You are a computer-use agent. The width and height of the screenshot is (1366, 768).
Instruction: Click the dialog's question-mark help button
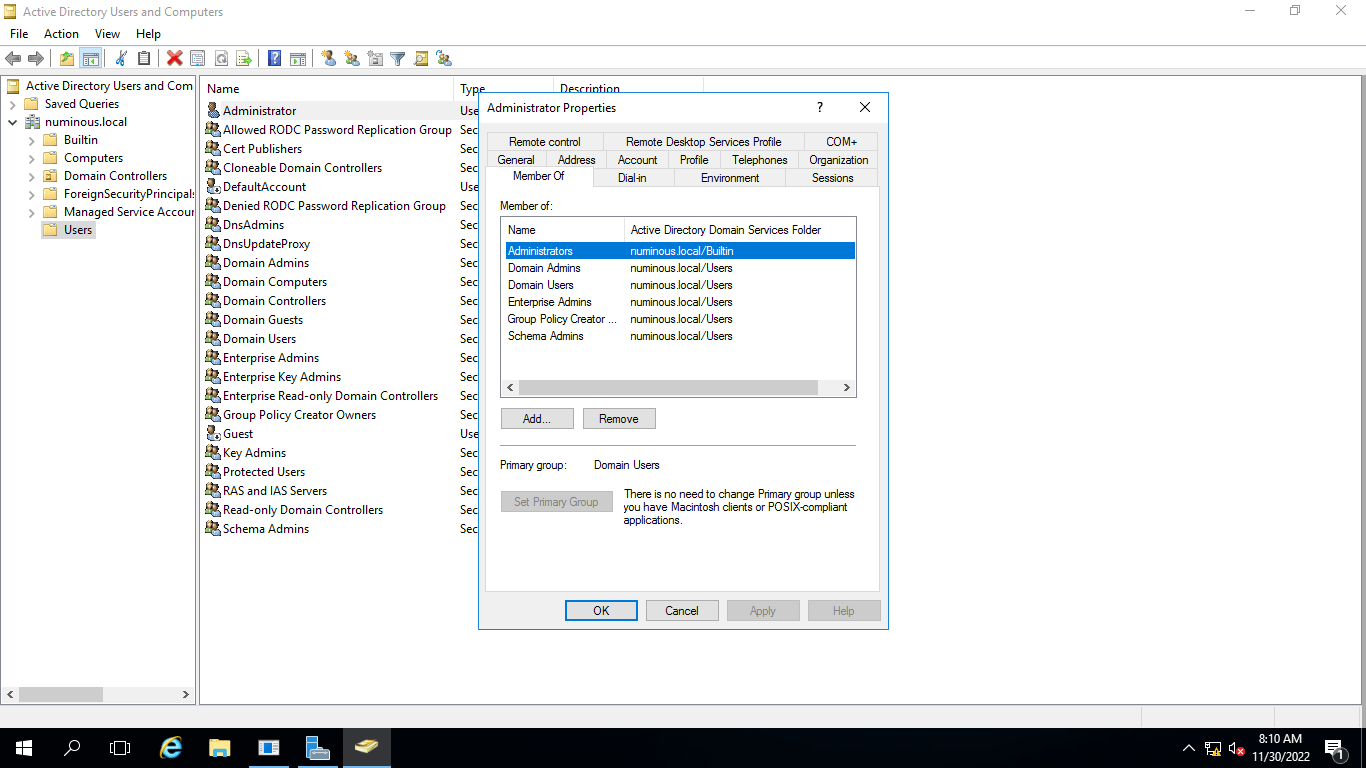820,108
